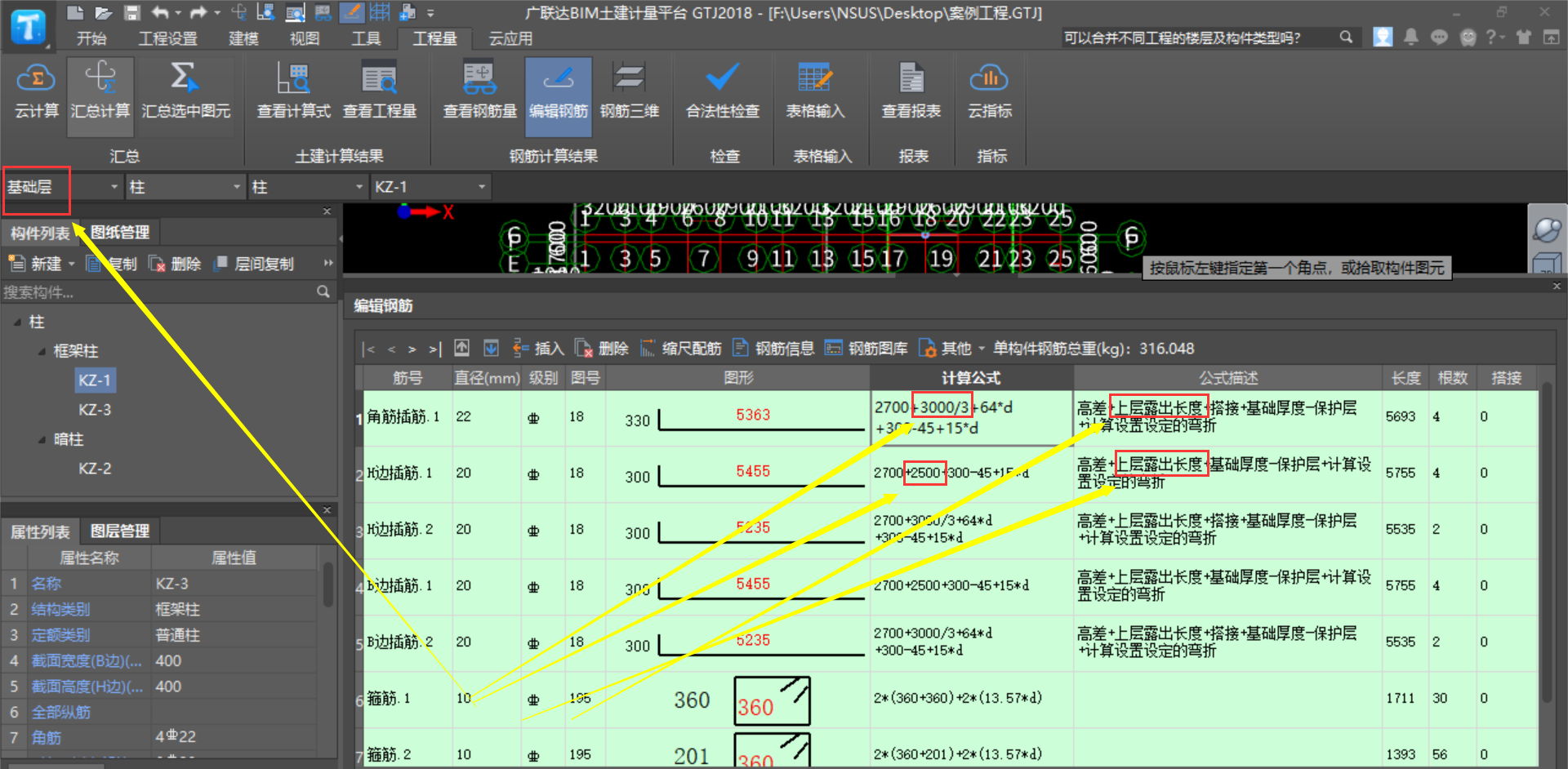Switch to 图纸管理 tab
This screenshot has height=769, width=1568.
tap(120, 233)
